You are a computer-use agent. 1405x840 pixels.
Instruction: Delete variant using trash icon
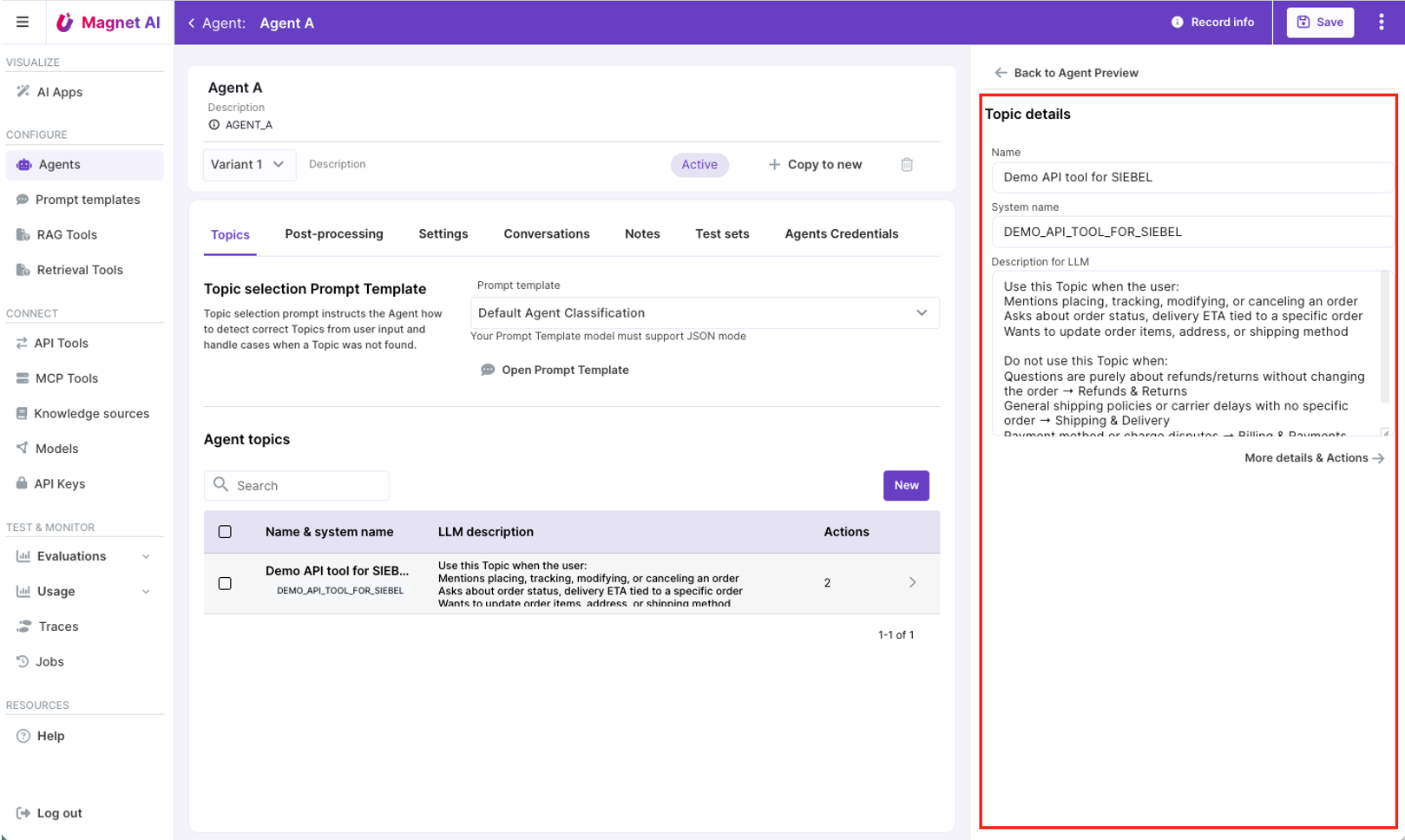906,165
